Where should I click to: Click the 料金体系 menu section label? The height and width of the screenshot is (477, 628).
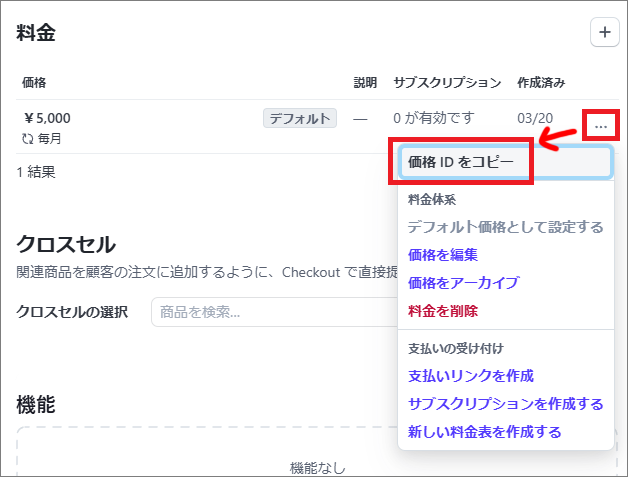pos(432,199)
